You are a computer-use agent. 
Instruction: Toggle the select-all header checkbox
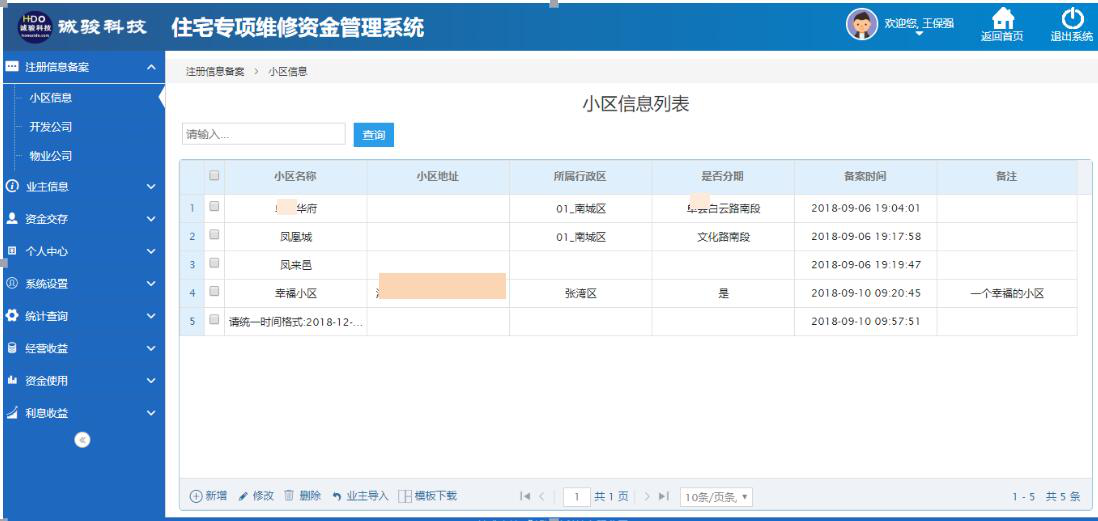(214, 176)
